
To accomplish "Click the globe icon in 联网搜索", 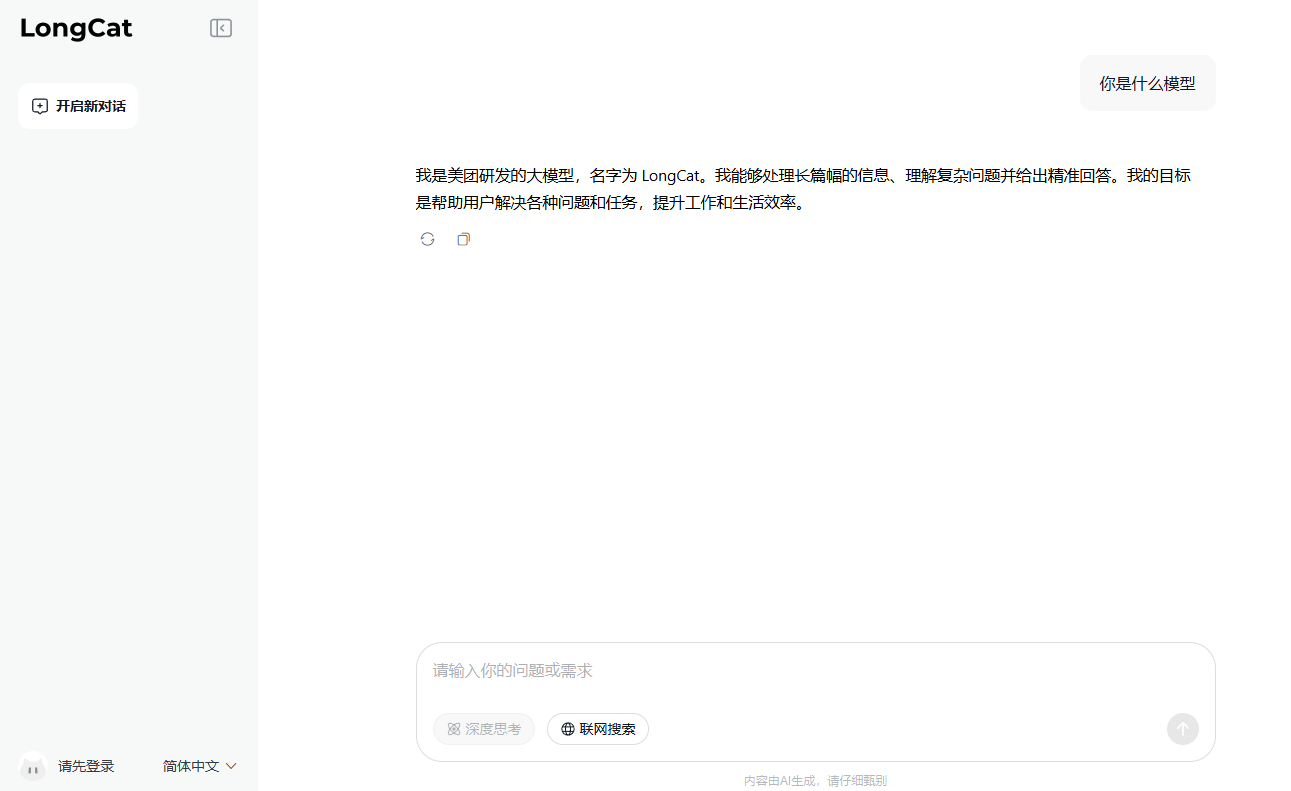I will [x=566, y=729].
